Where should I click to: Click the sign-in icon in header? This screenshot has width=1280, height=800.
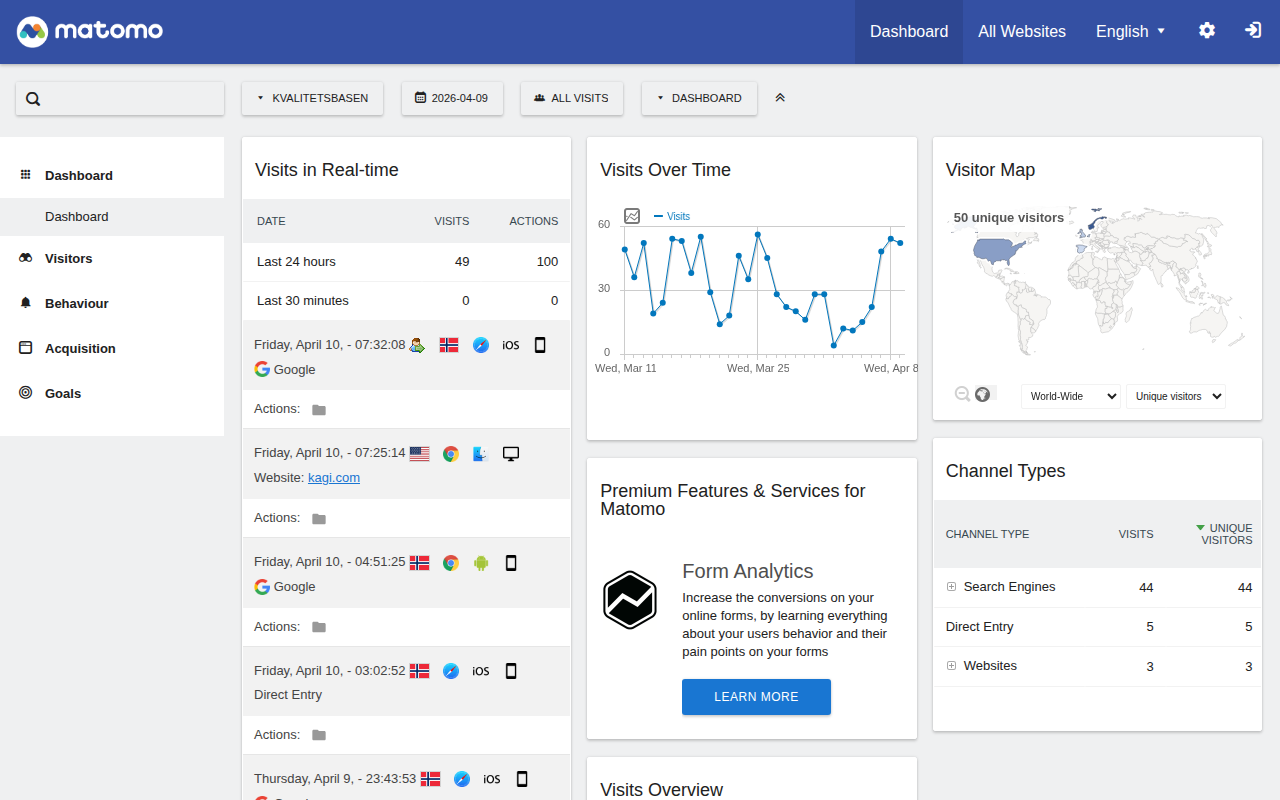point(1252,31)
